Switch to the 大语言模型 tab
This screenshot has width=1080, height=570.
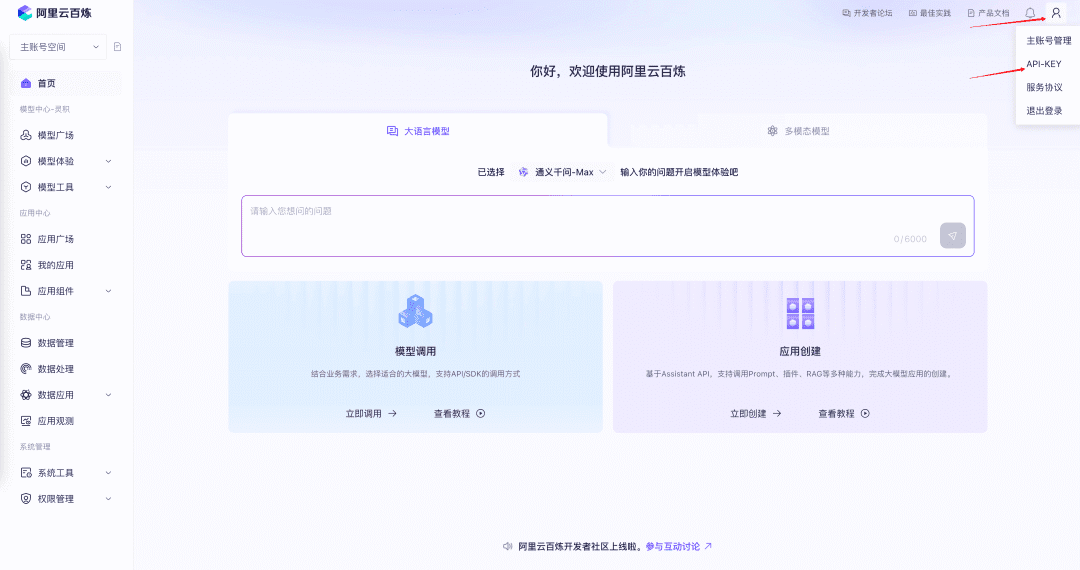[x=418, y=131]
